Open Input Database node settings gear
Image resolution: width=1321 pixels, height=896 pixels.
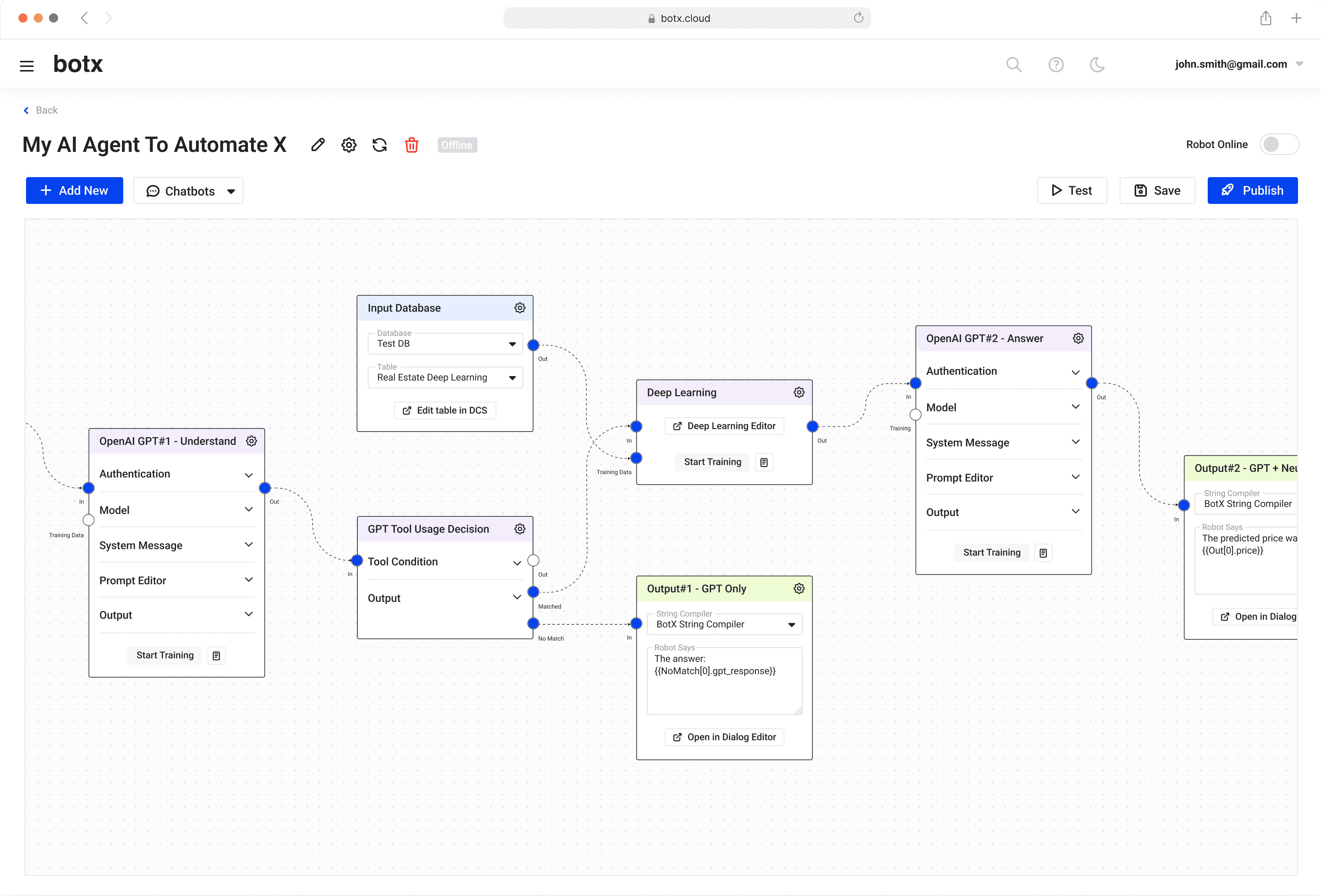point(520,307)
